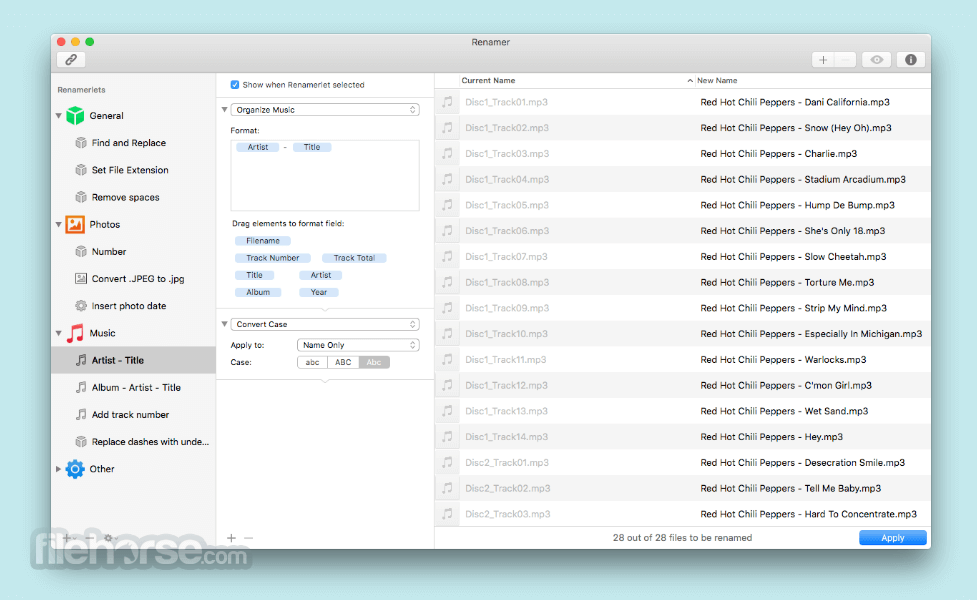
Task: Click the add files plus toolbar button
Action: pos(822,60)
